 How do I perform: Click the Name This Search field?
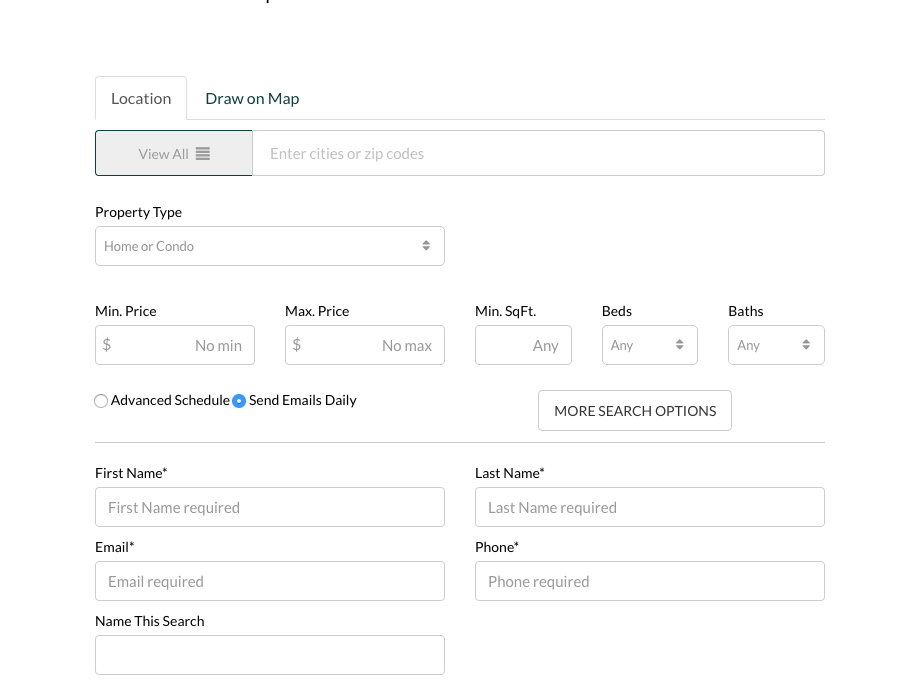tap(270, 655)
